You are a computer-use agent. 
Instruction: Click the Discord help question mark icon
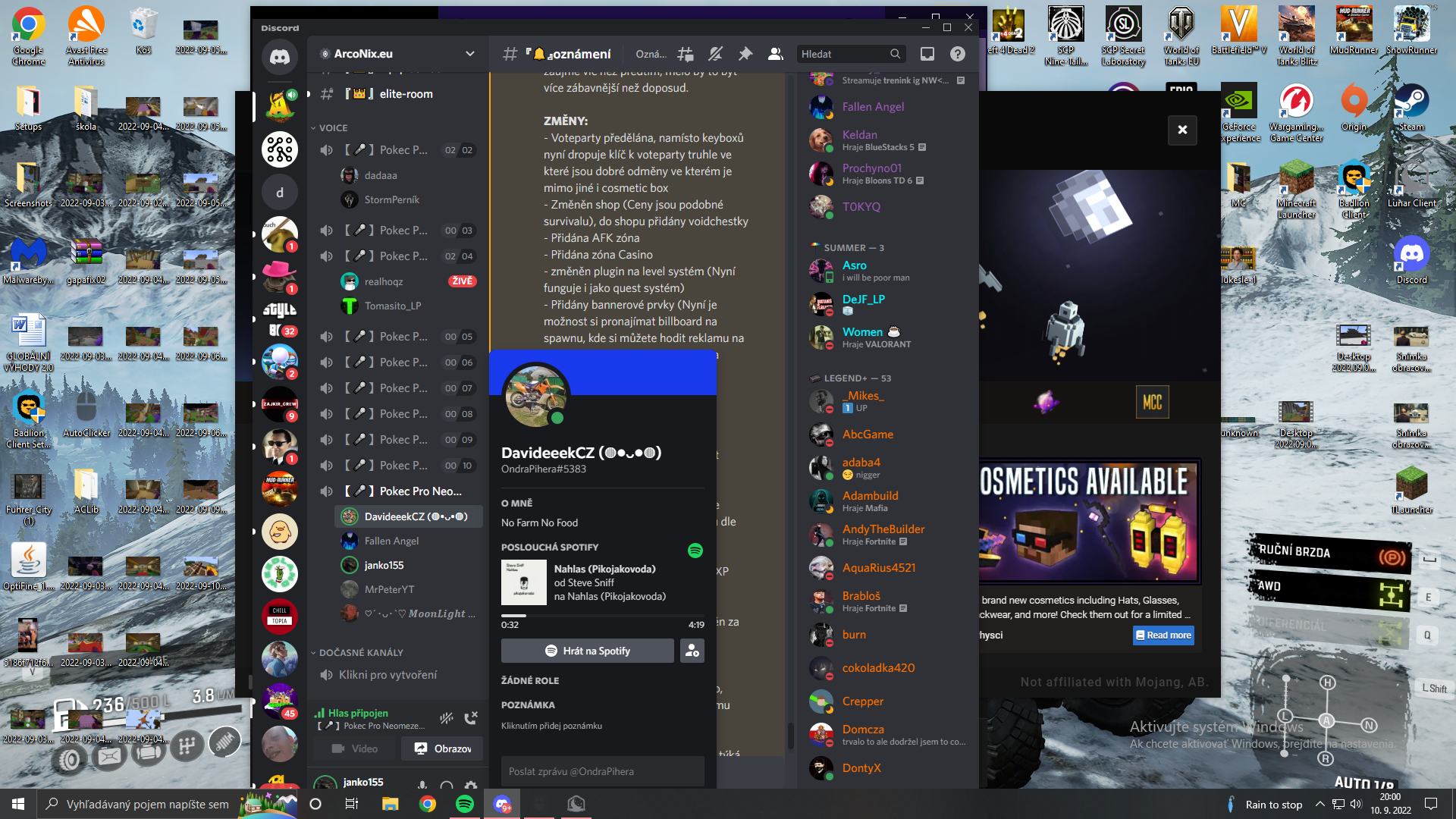(958, 54)
